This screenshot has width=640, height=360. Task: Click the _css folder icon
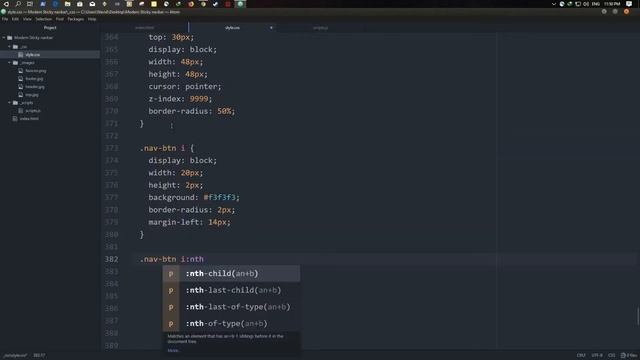[16, 47]
